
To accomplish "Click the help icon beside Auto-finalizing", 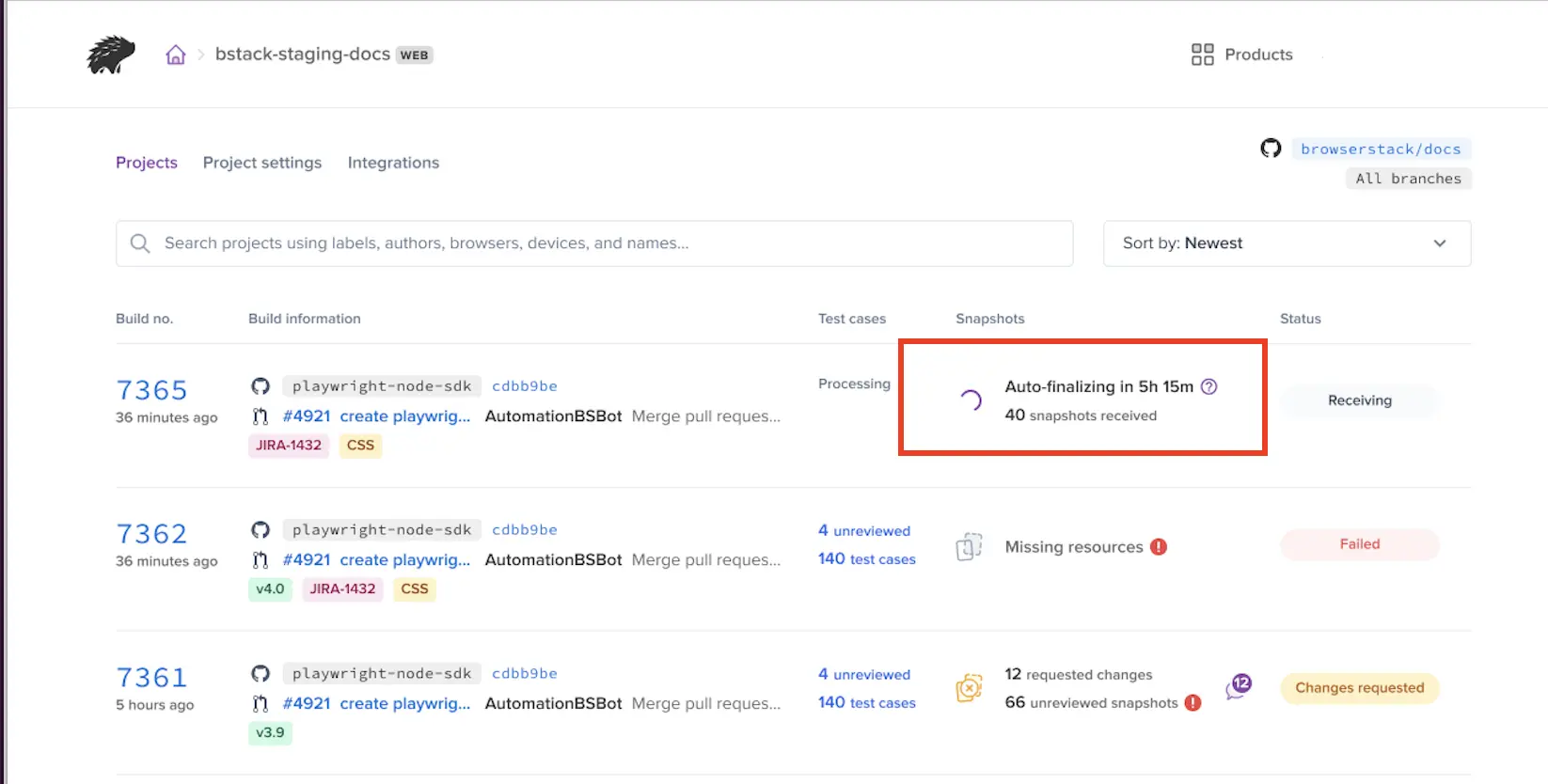I will coord(1209,386).
